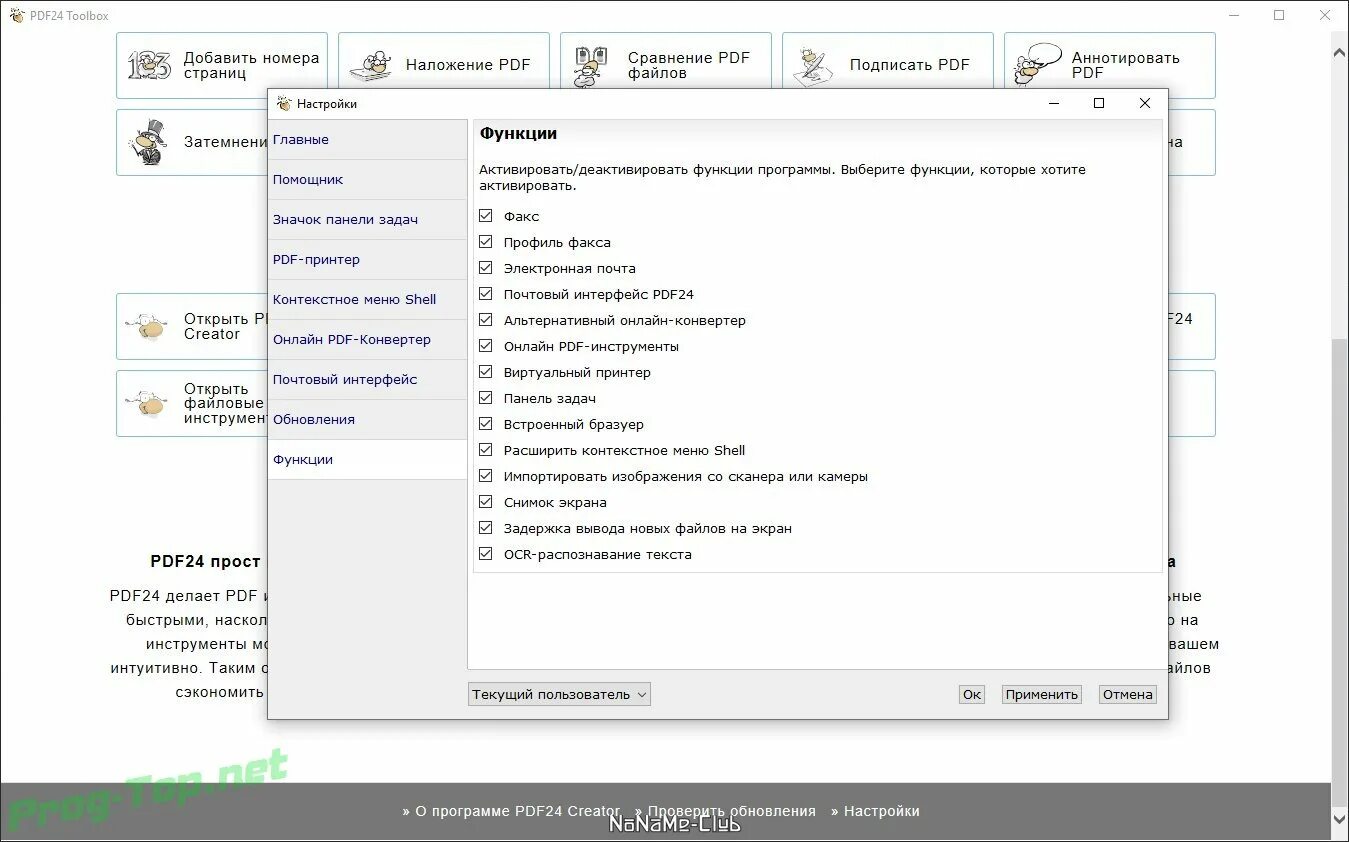Switch to the 'Помощник' settings section

click(x=367, y=180)
